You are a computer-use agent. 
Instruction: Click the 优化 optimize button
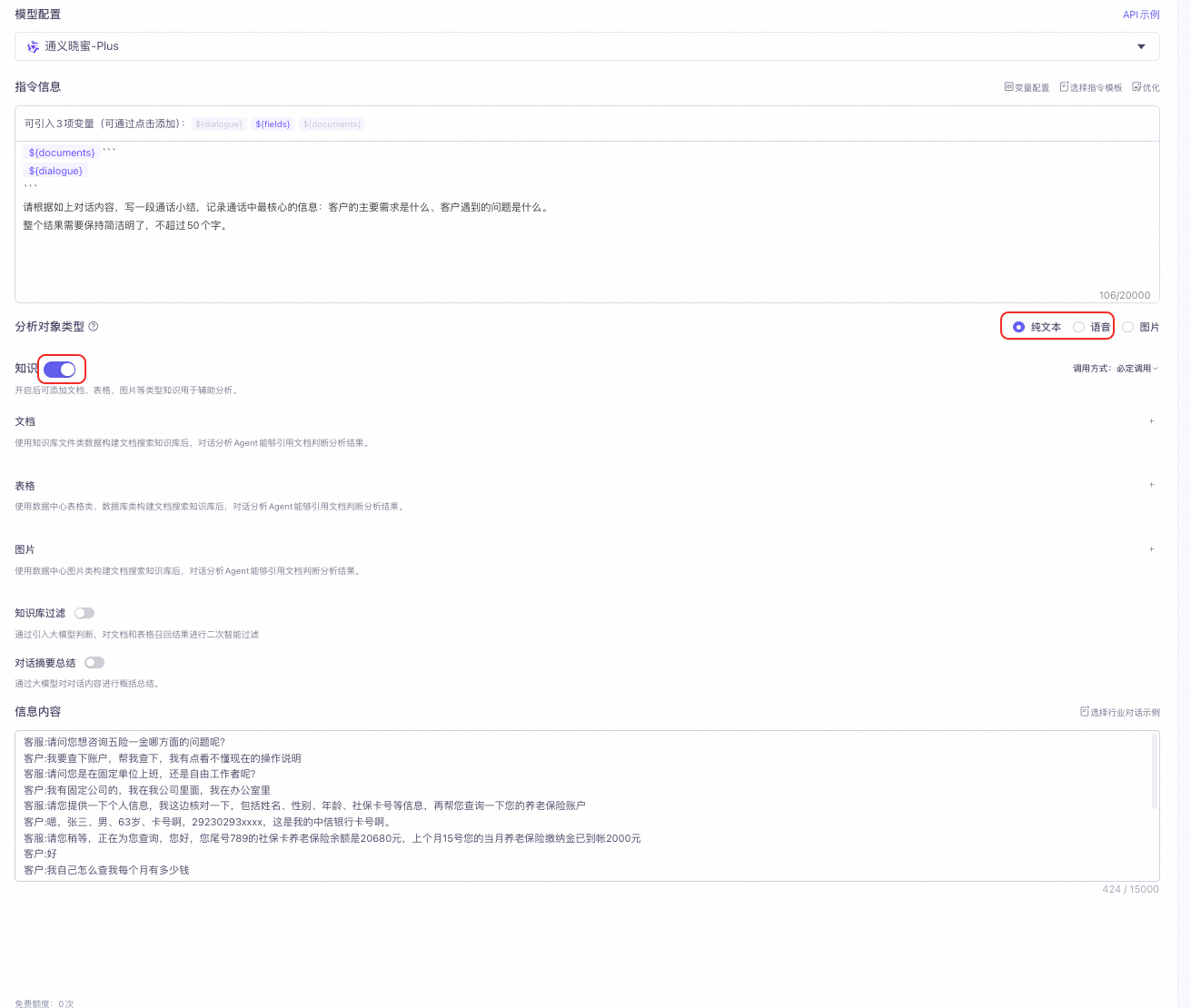point(1146,87)
